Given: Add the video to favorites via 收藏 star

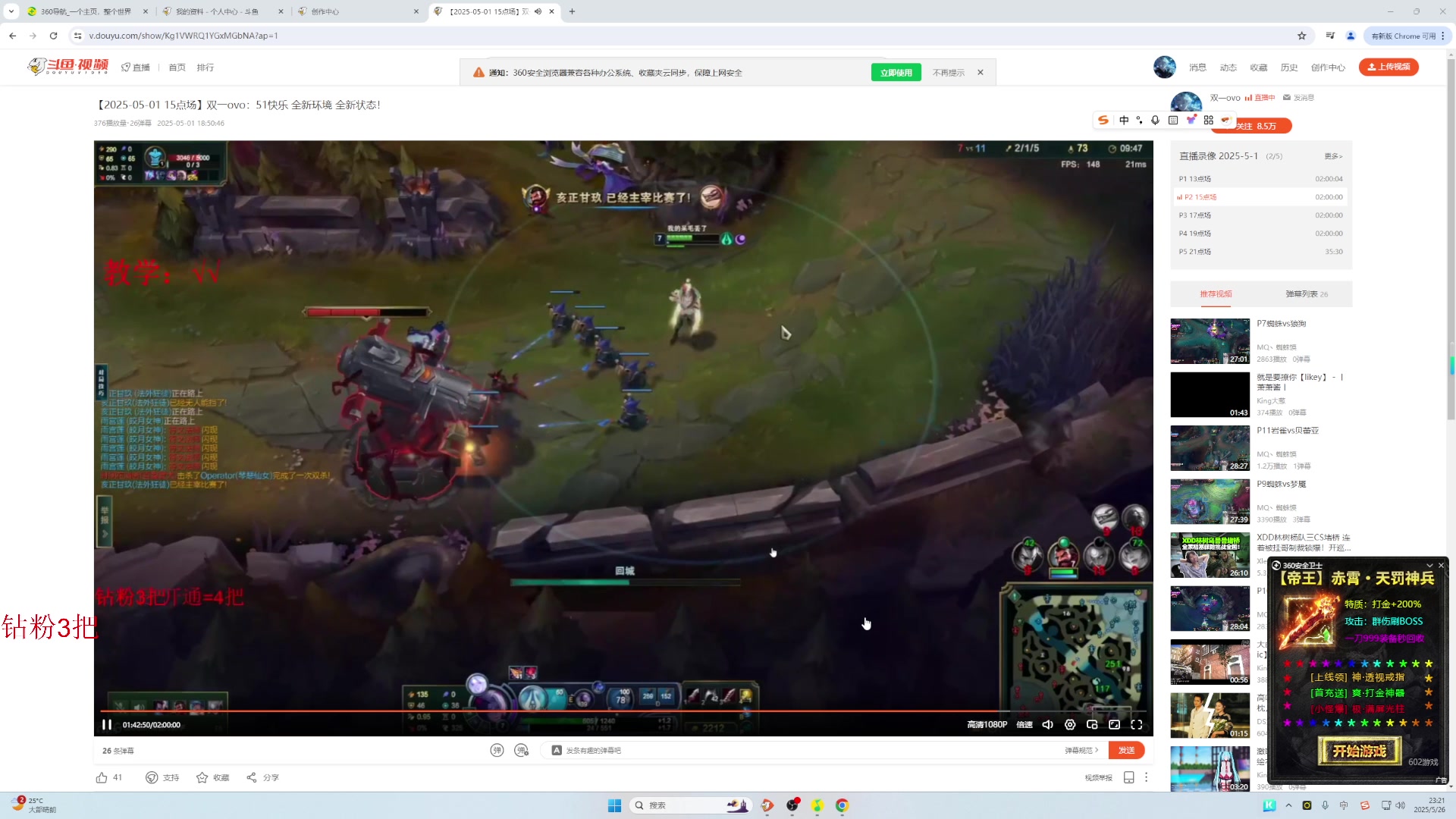Looking at the screenshot, I should [x=202, y=777].
